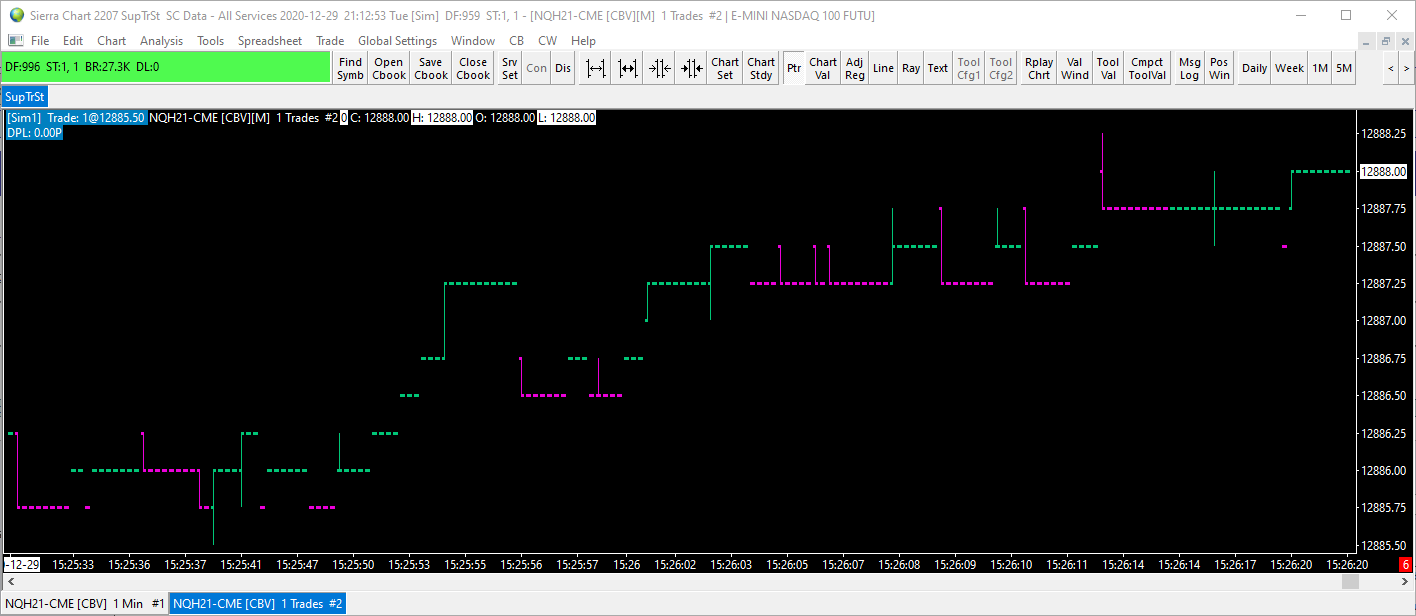Click the 15:26:02 time axis label
The width and height of the screenshot is (1416, 616).
pyautogui.click(x=675, y=566)
